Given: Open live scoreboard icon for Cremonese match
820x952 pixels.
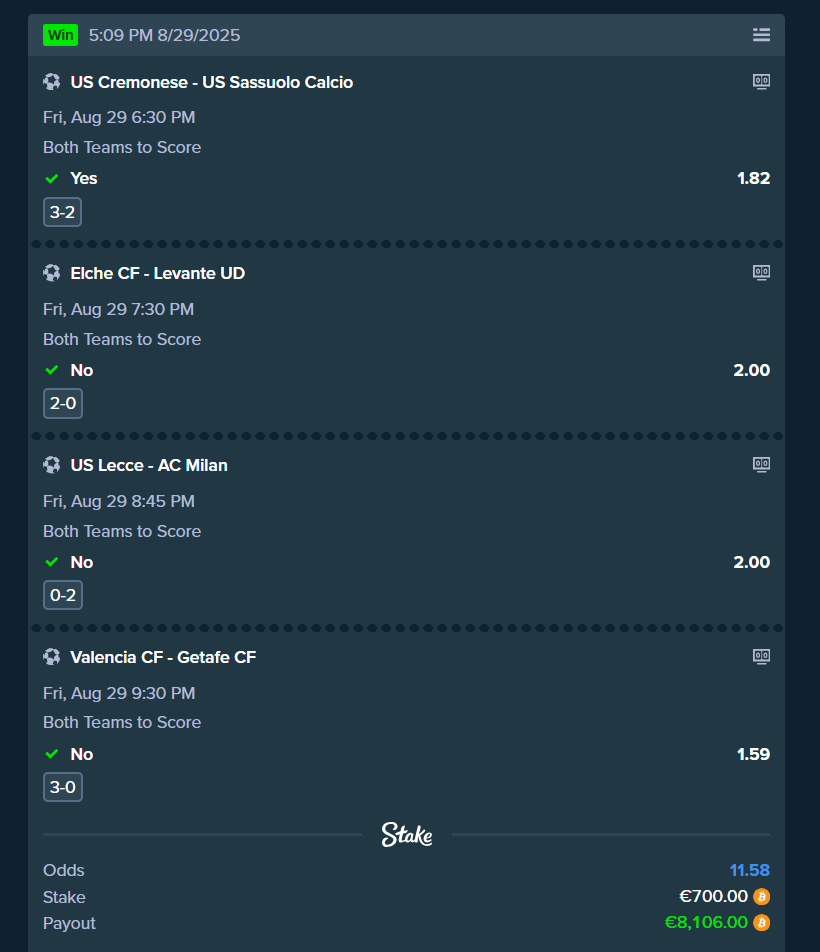Looking at the screenshot, I should [x=761, y=82].
